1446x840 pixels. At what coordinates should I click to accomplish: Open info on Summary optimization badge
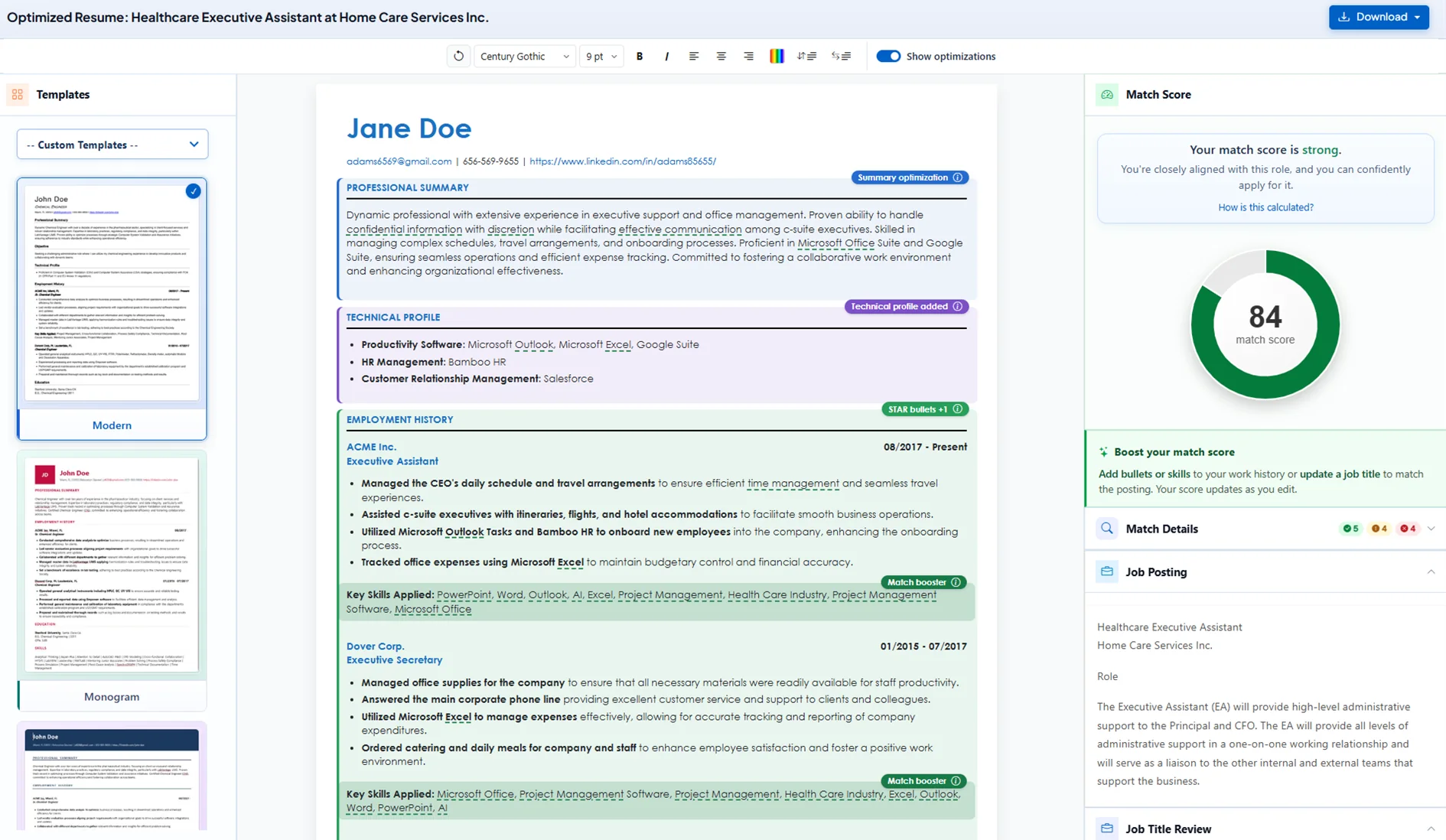(x=958, y=177)
